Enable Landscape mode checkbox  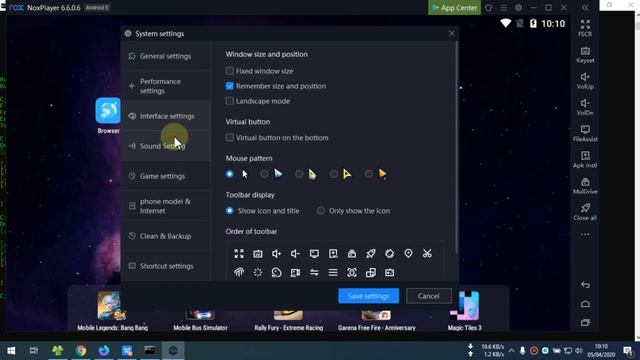point(229,101)
